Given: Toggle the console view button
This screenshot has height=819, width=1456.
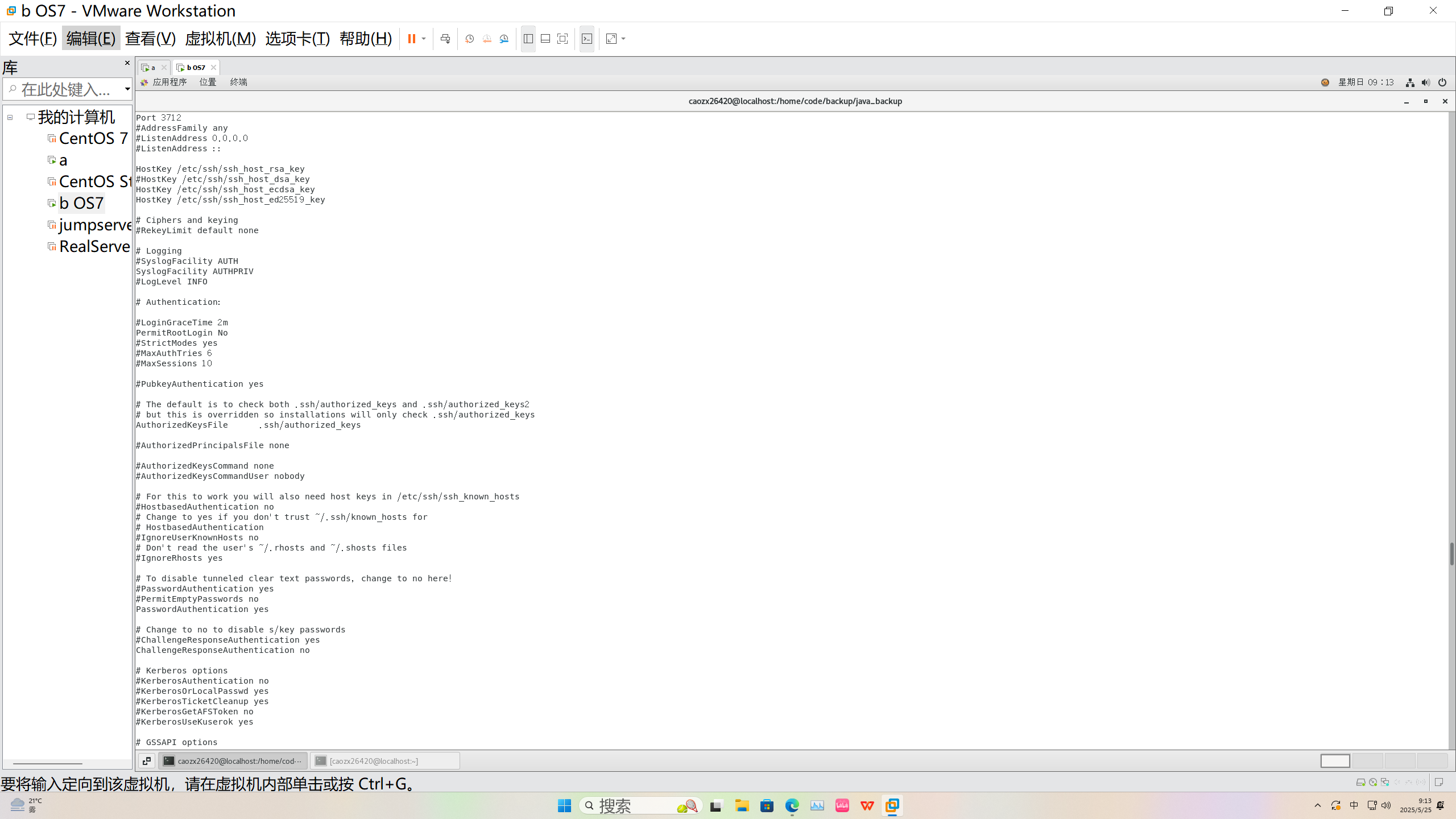Looking at the screenshot, I should coord(587,39).
